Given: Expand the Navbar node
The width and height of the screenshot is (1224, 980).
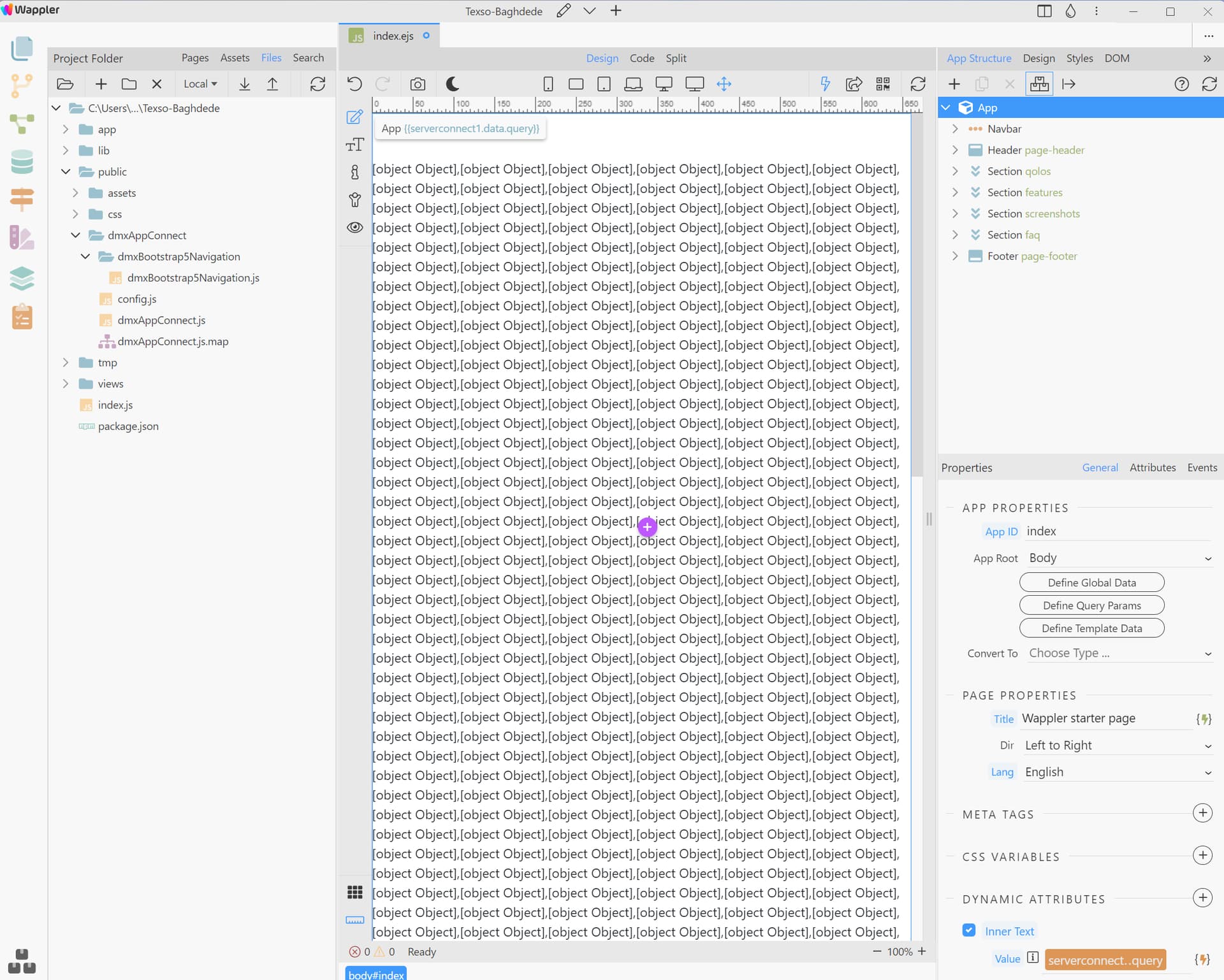Looking at the screenshot, I should pos(955,129).
